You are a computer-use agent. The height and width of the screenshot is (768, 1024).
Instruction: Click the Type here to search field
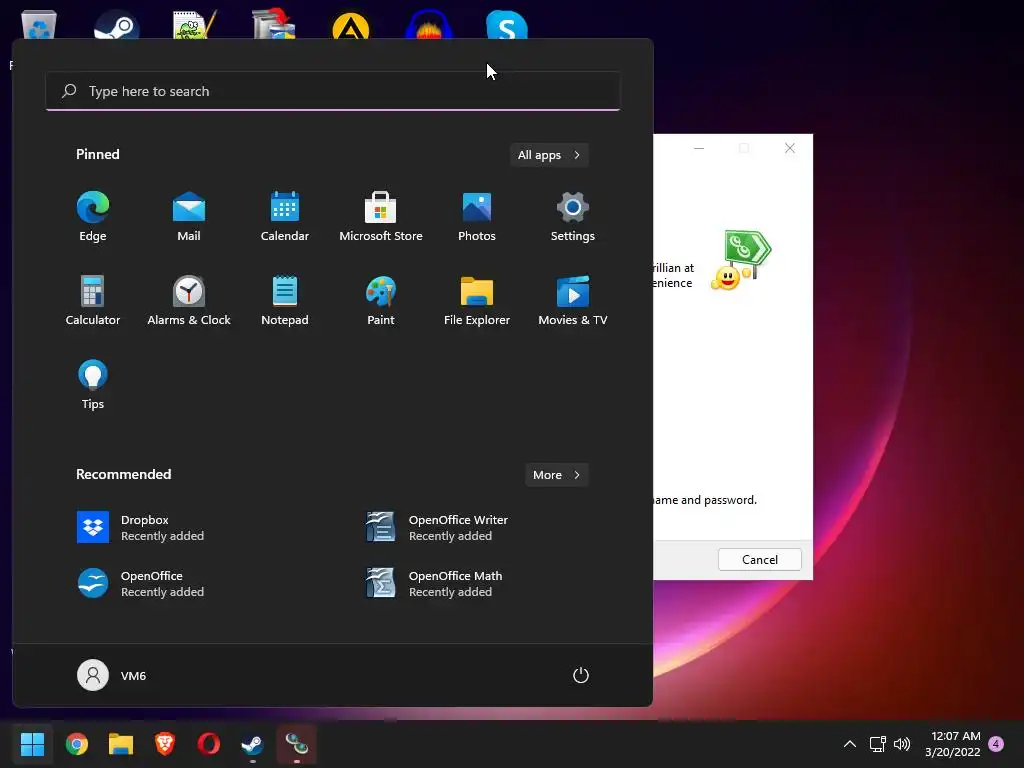(x=333, y=91)
